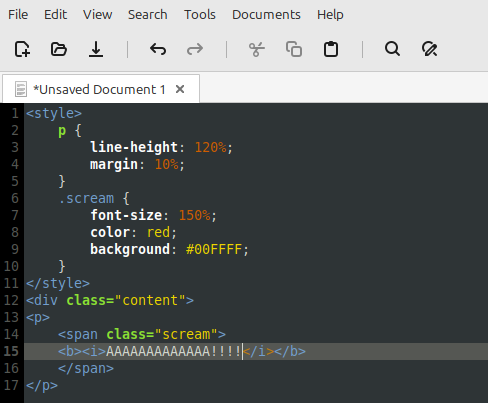This screenshot has height=403, width=488.
Task: Open Find with the magnifier icon
Action: click(x=392, y=49)
